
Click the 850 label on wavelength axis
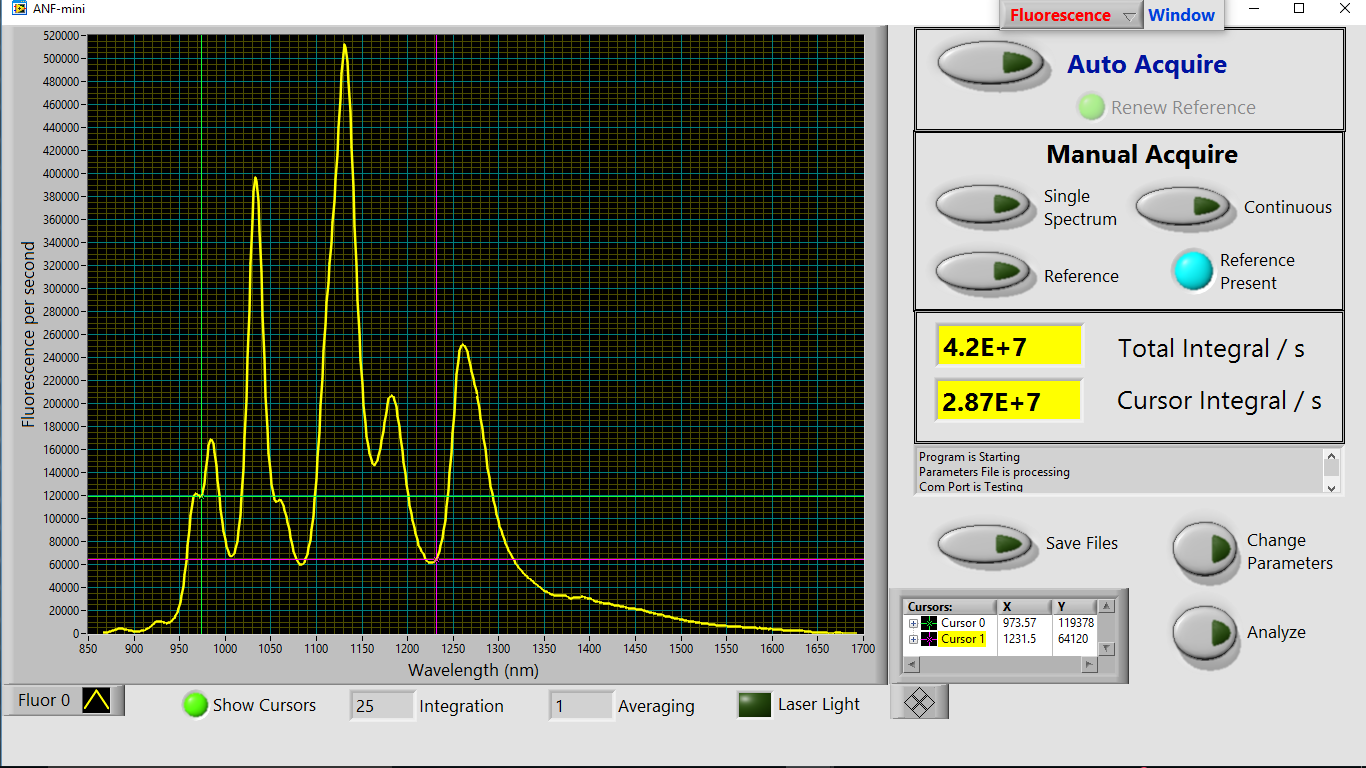tap(88, 648)
